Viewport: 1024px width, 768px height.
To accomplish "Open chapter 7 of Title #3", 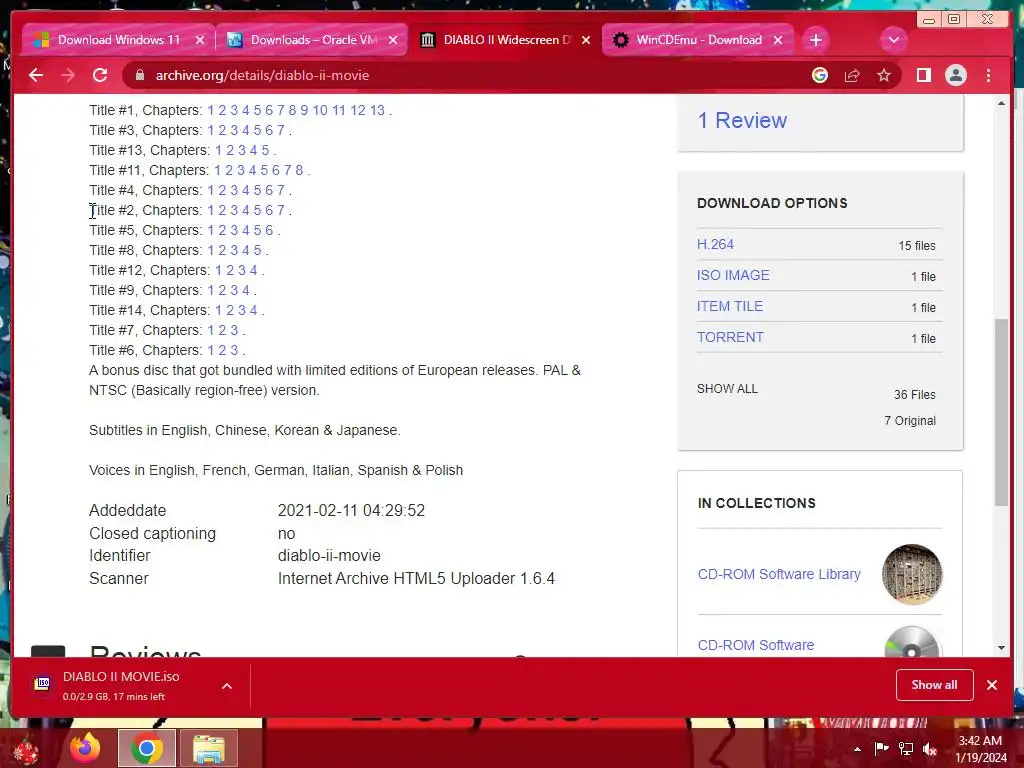I will point(281,131).
